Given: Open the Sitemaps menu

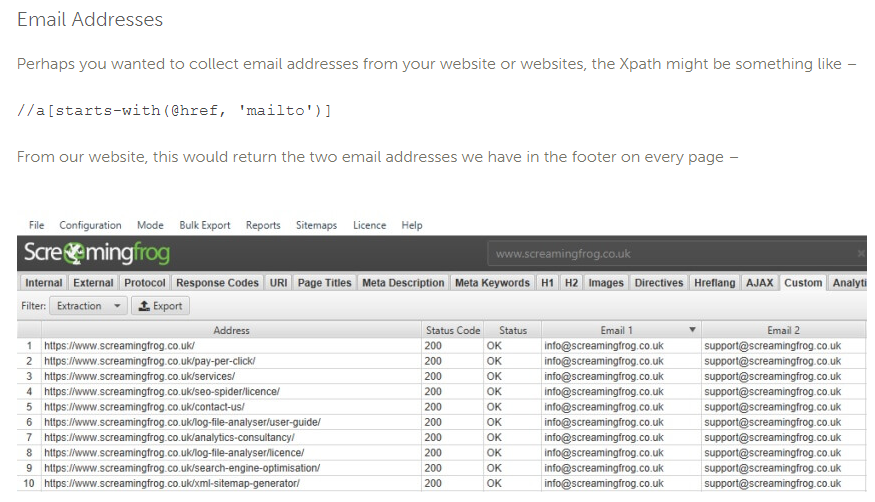Looking at the screenshot, I should click(316, 225).
